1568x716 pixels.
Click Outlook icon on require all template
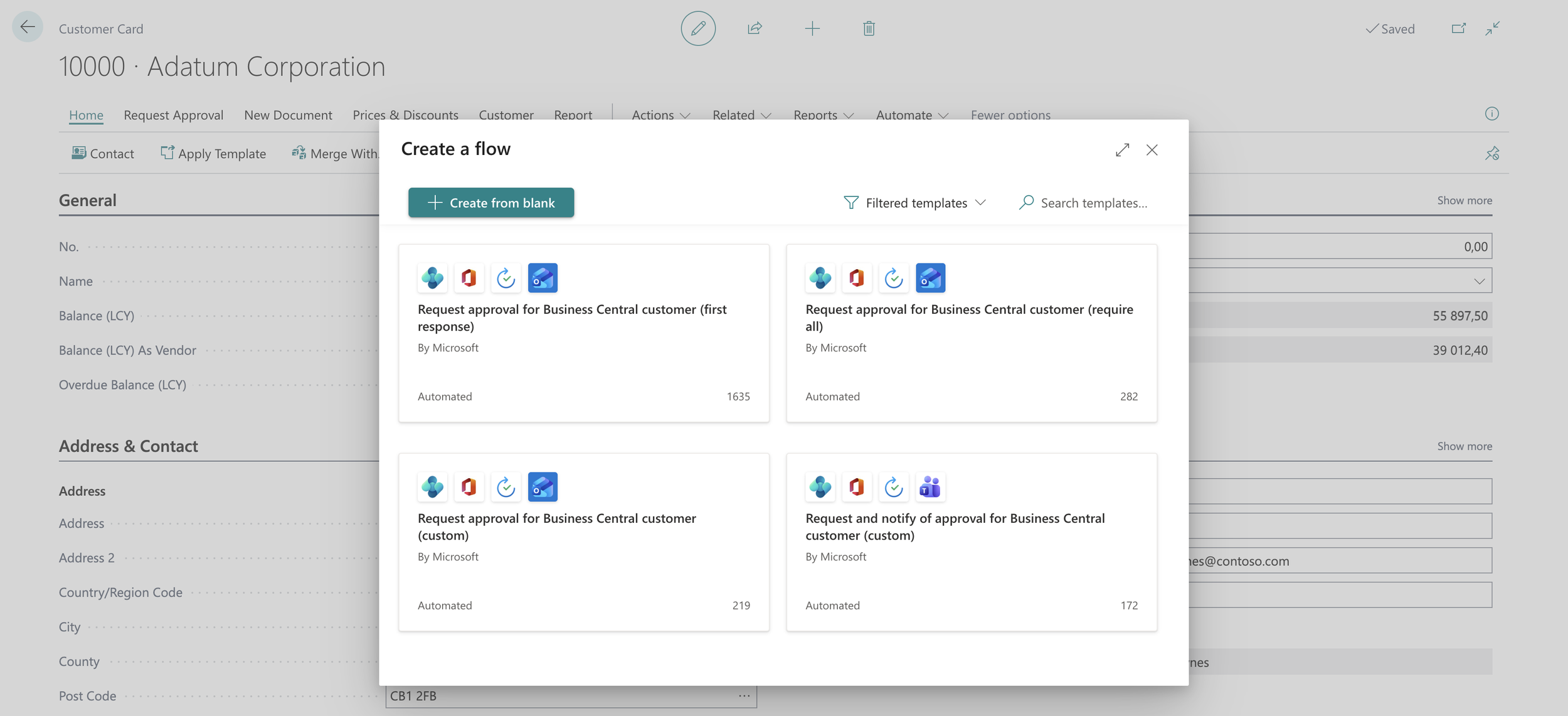pos(930,278)
